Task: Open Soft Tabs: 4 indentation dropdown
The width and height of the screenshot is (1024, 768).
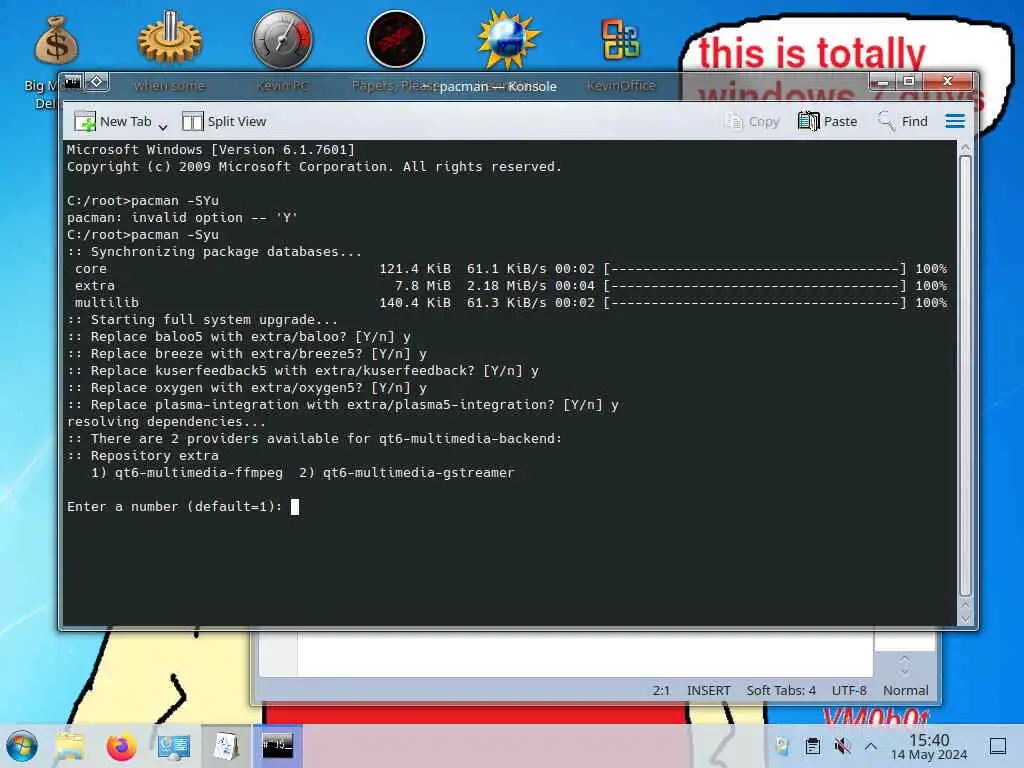Action: tap(781, 690)
